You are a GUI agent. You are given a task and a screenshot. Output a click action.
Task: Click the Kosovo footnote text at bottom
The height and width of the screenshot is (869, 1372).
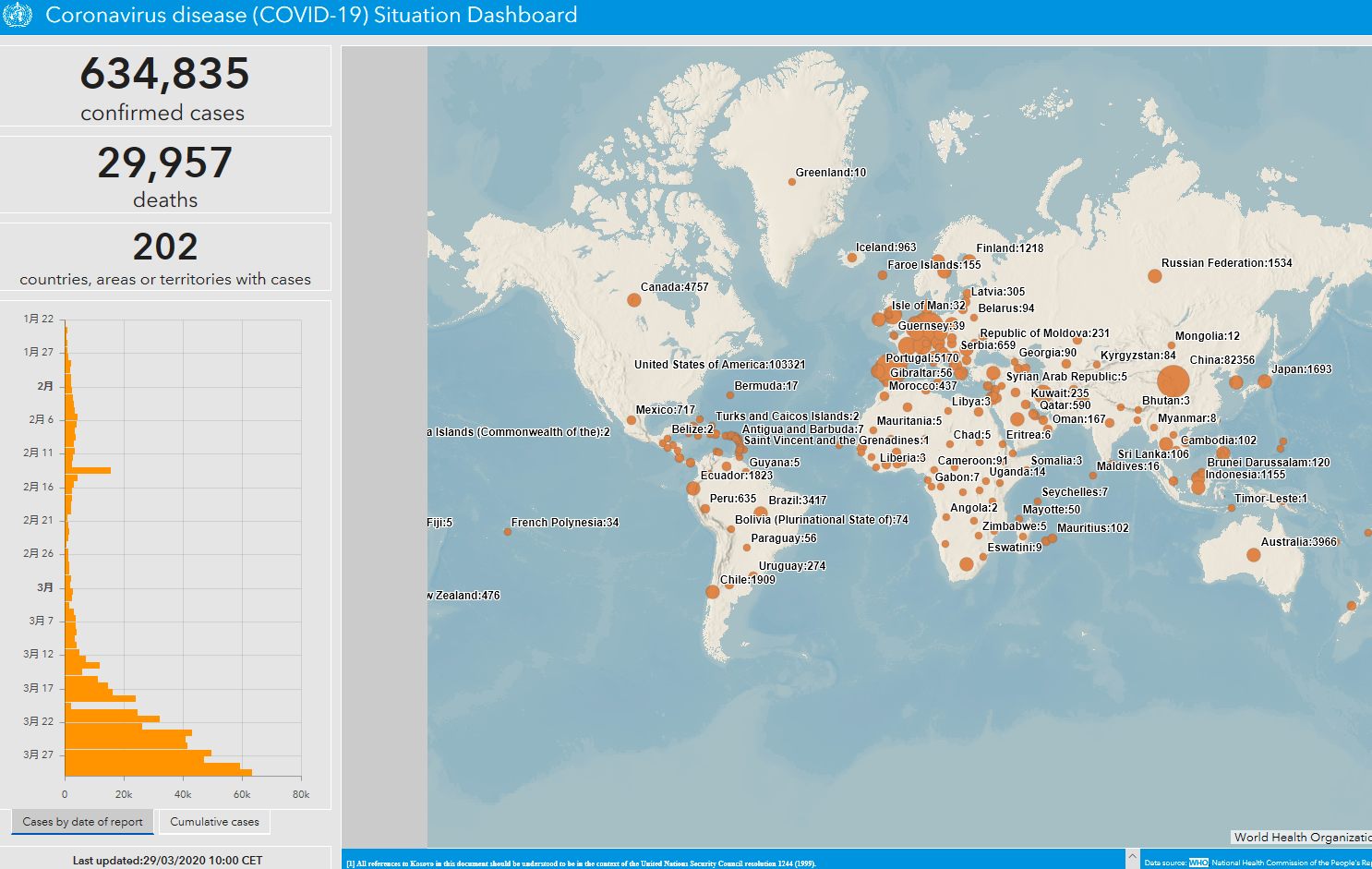click(581, 863)
